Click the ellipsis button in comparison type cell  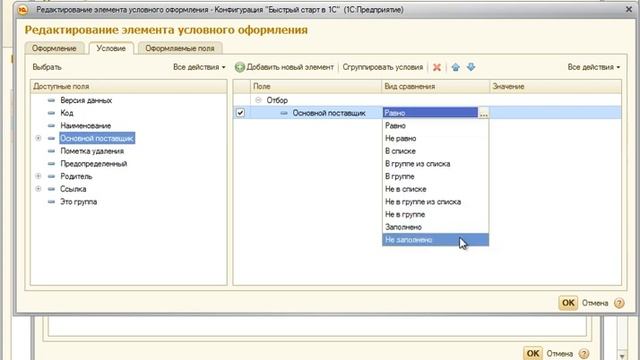pyautogui.click(x=483, y=113)
